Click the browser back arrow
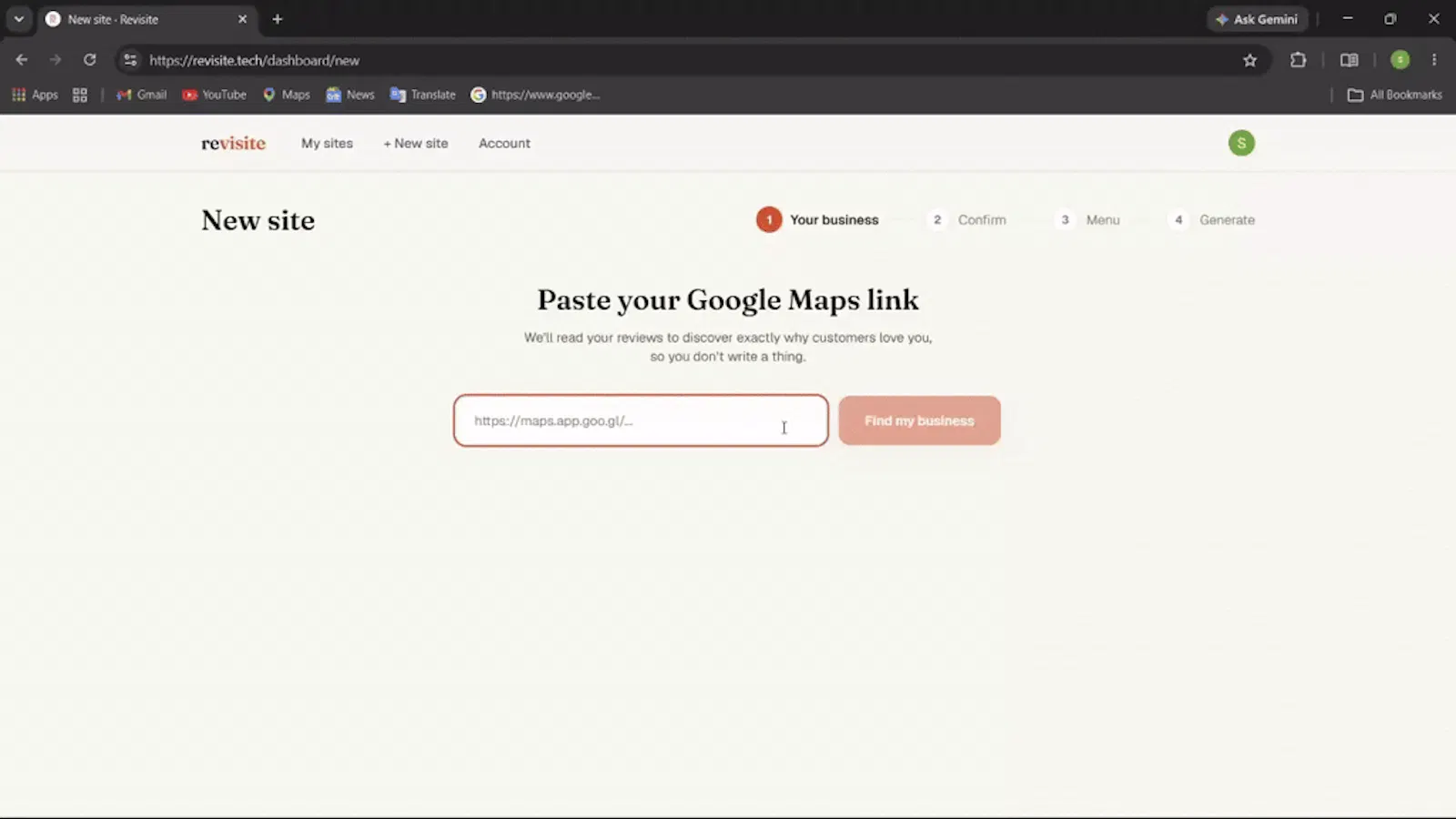Screen dimensions: 1456x819 tap(22, 60)
